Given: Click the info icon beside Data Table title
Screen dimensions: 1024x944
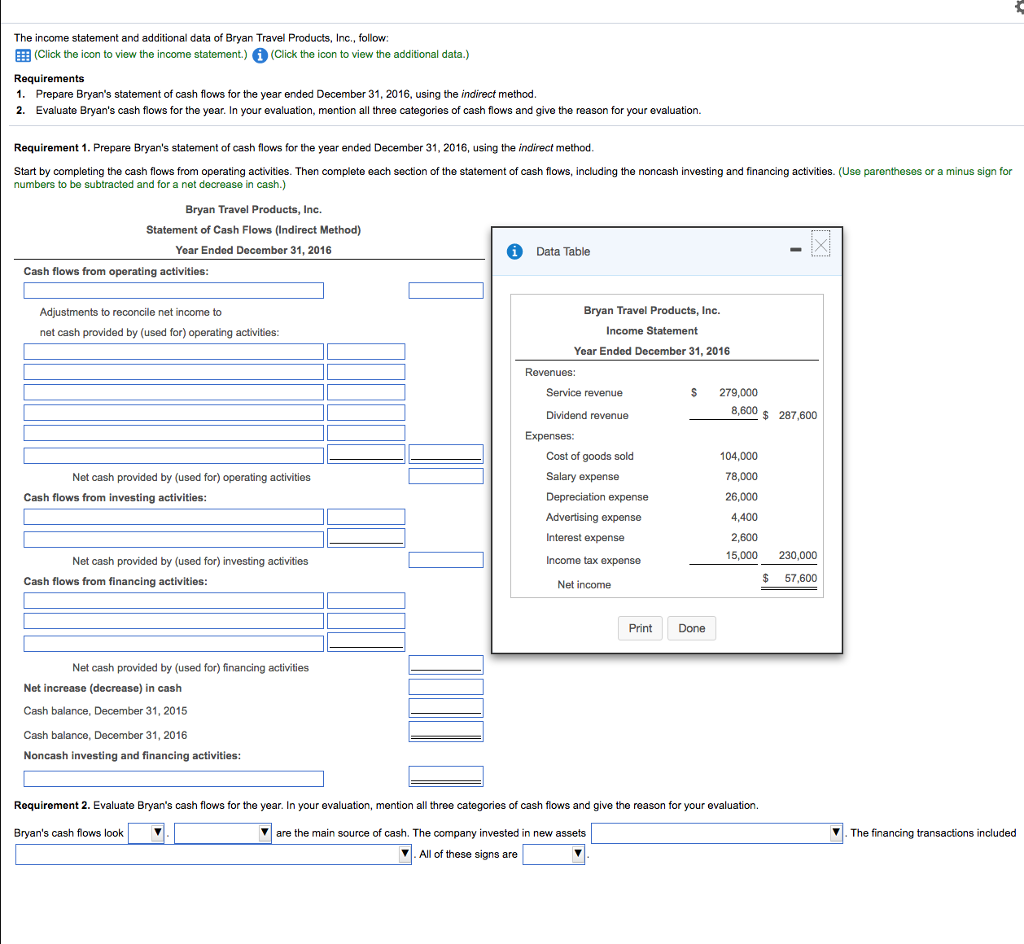Looking at the screenshot, I should tap(515, 251).
